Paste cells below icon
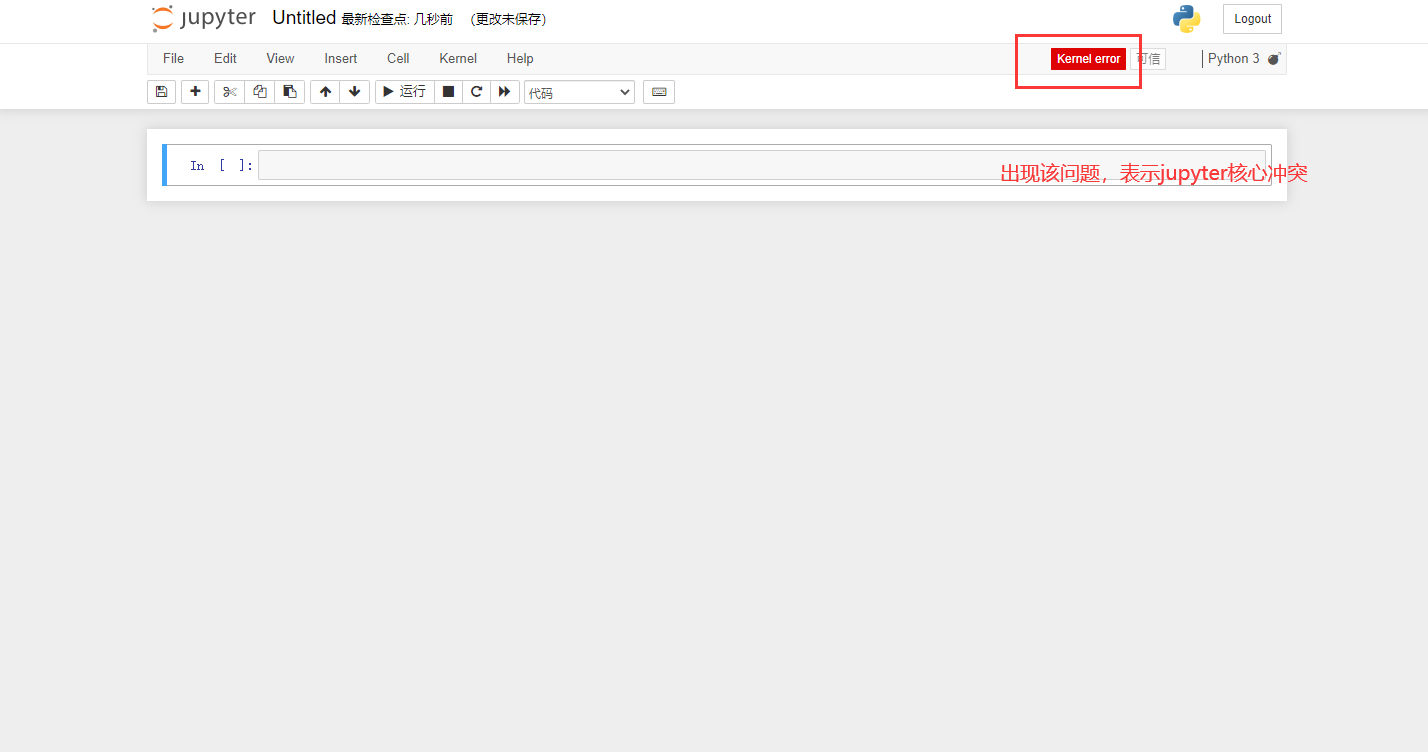Viewport: 1428px width, 752px height. [290, 92]
